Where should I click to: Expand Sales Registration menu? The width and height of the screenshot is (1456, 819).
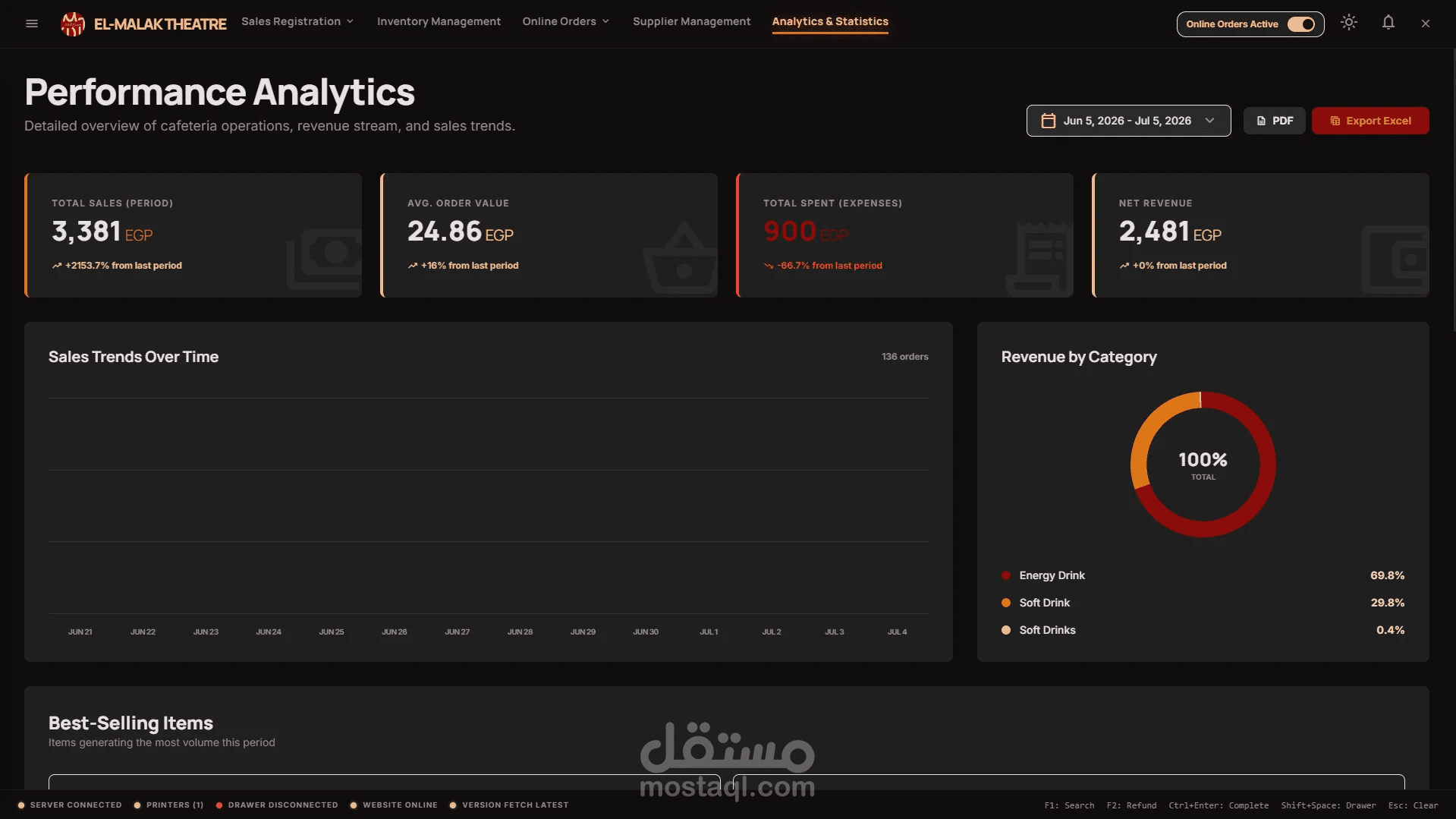pos(297,21)
